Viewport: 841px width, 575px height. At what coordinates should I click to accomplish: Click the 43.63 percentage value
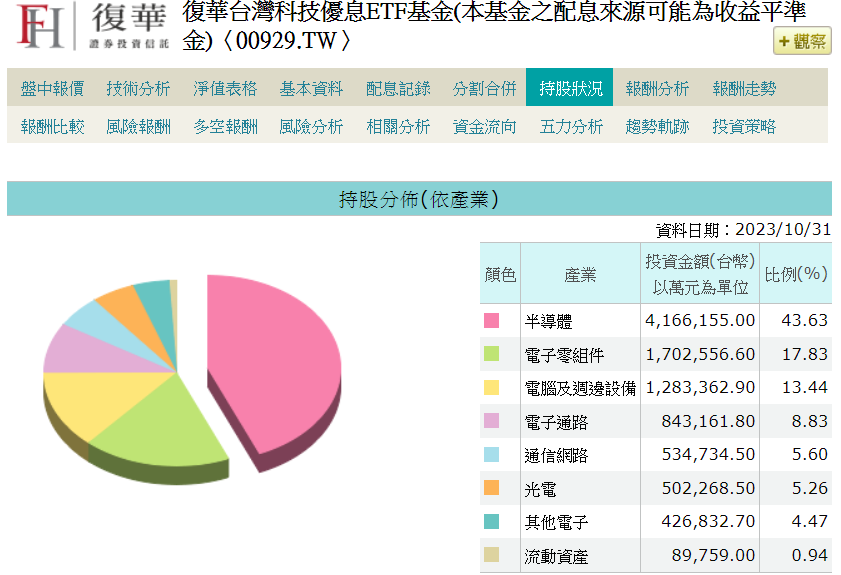pyautogui.click(x=805, y=320)
